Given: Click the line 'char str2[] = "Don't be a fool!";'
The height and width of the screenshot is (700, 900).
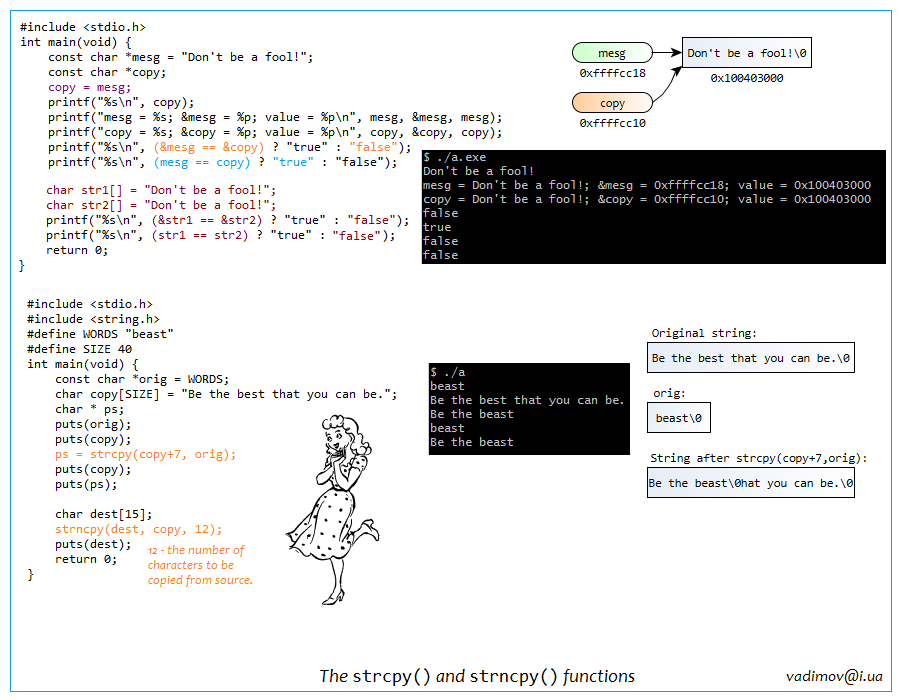Looking at the screenshot, I should tap(161, 205).
